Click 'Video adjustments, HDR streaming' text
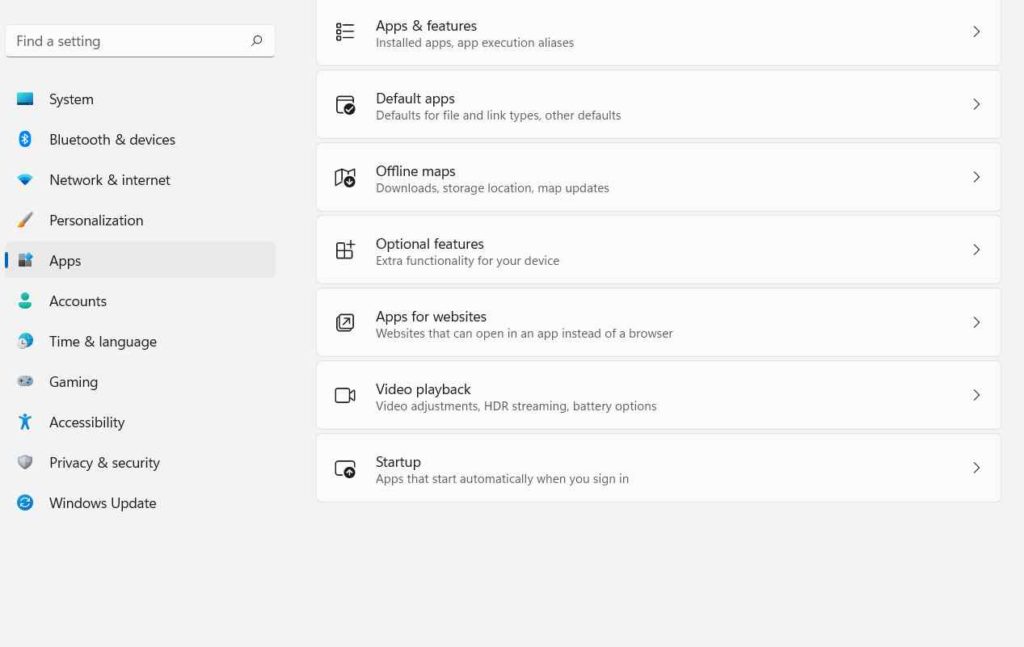The image size is (1024, 647). [x=472, y=406]
